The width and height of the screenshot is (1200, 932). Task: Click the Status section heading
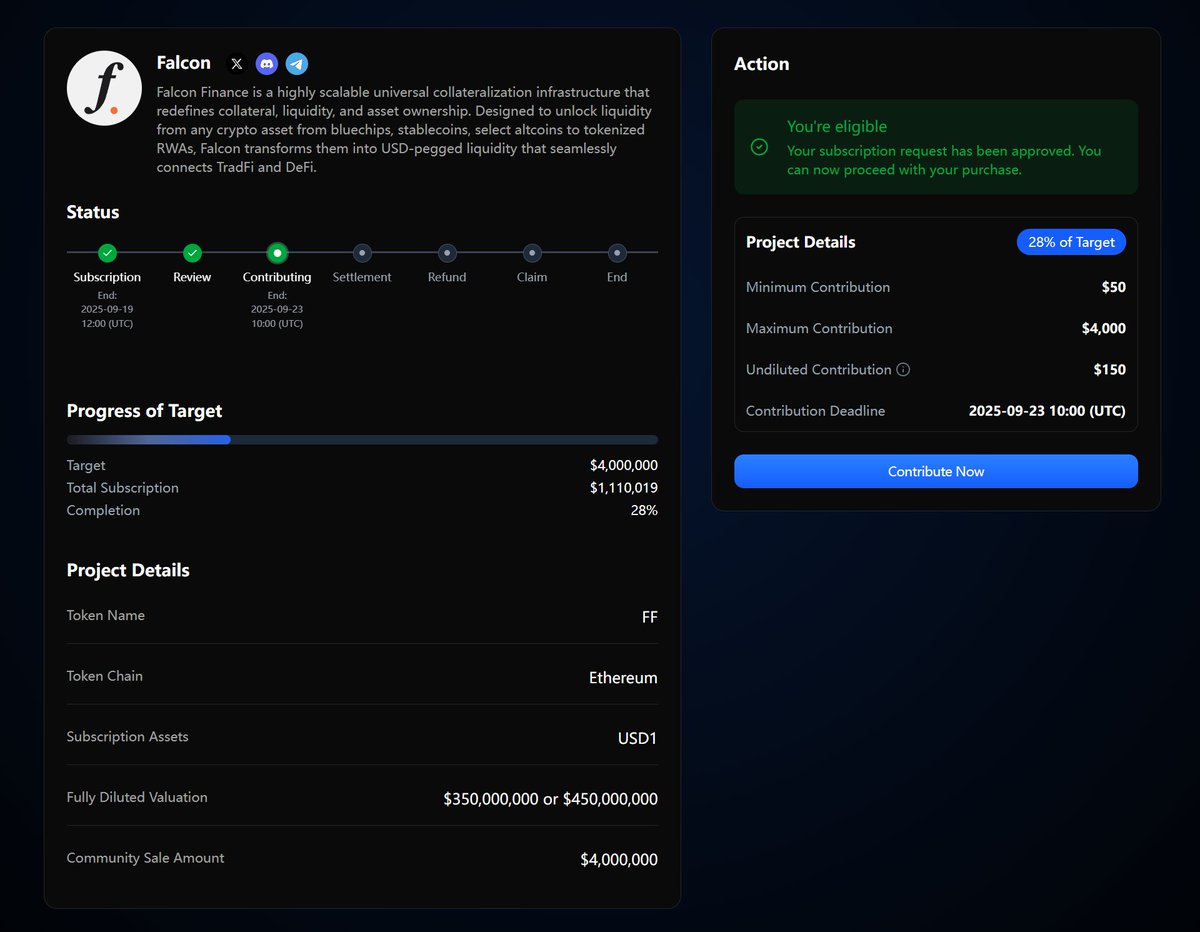[x=93, y=212]
